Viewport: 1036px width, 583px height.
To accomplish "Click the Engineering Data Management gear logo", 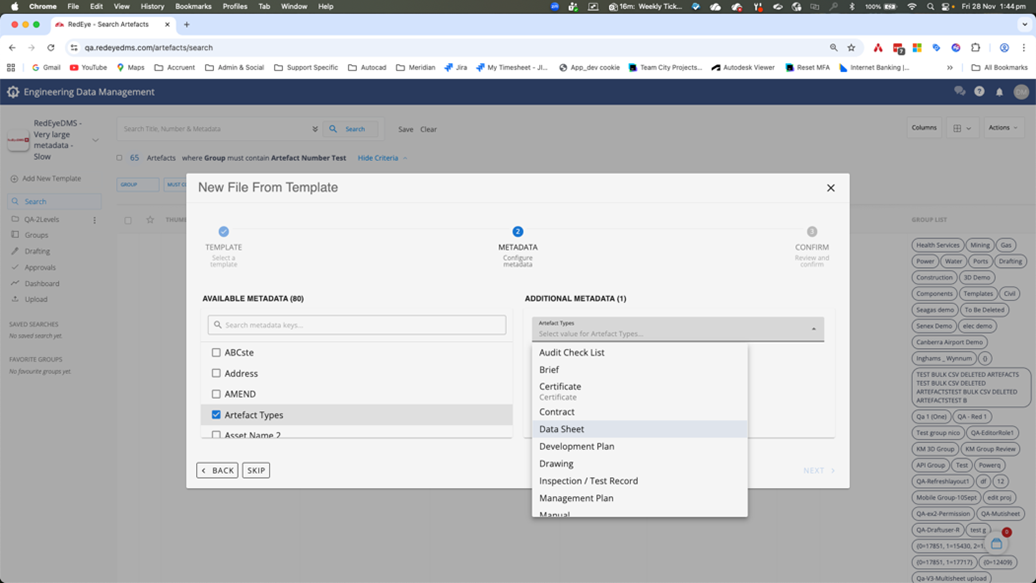I will pos(13,92).
